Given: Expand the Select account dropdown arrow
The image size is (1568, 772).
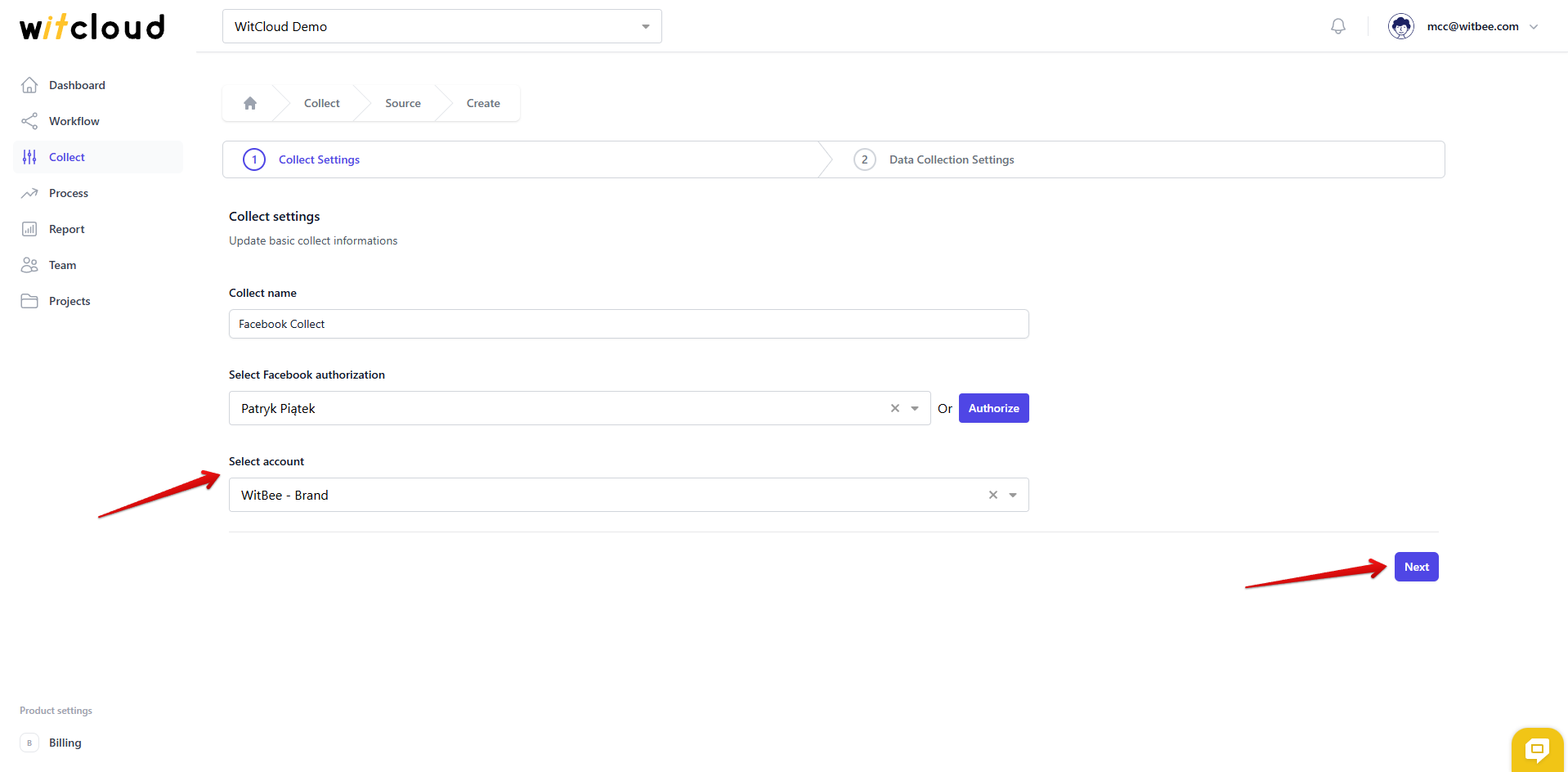Looking at the screenshot, I should click(x=1013, y=495).
